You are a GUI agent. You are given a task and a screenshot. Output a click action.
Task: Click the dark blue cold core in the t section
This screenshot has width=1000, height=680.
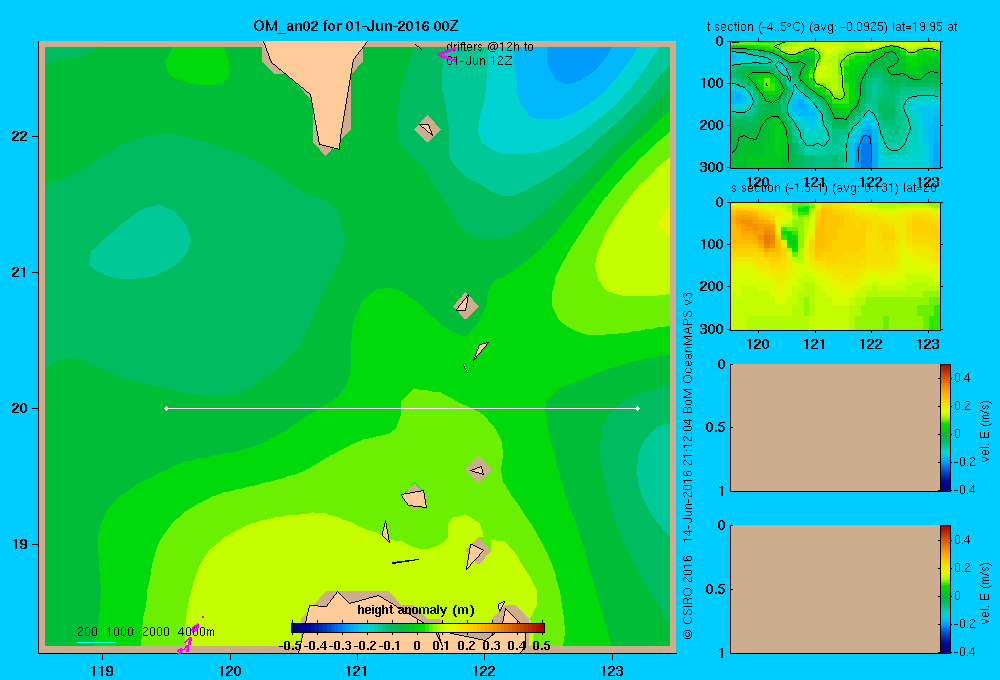tap(865, 152)
